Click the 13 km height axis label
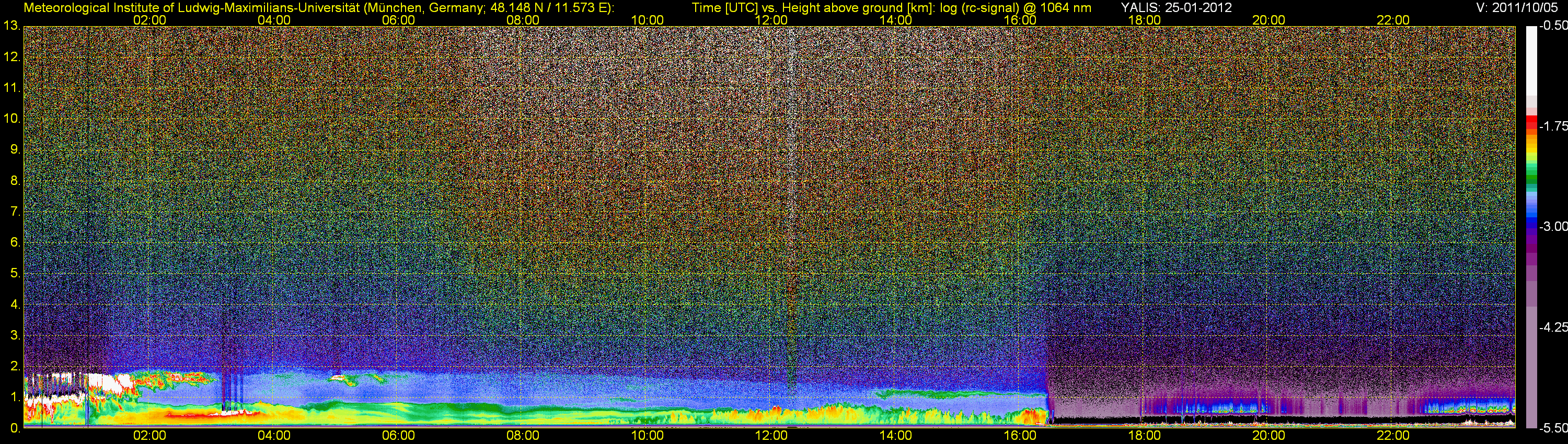1568x444 pixels. point(11,26)
